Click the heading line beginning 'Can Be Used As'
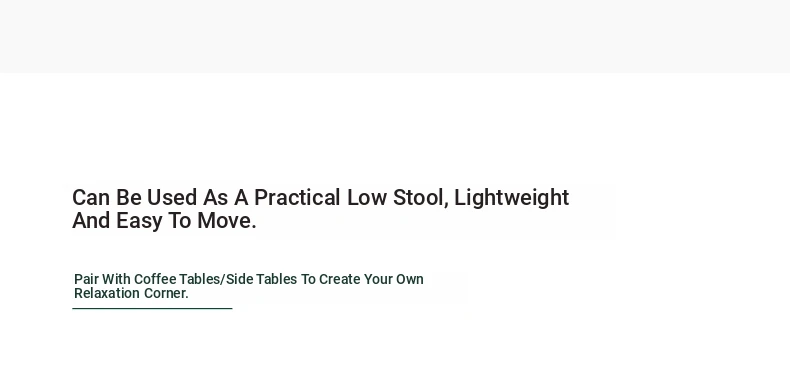This screenshot has height=381, width=790. tap(320, 198)
